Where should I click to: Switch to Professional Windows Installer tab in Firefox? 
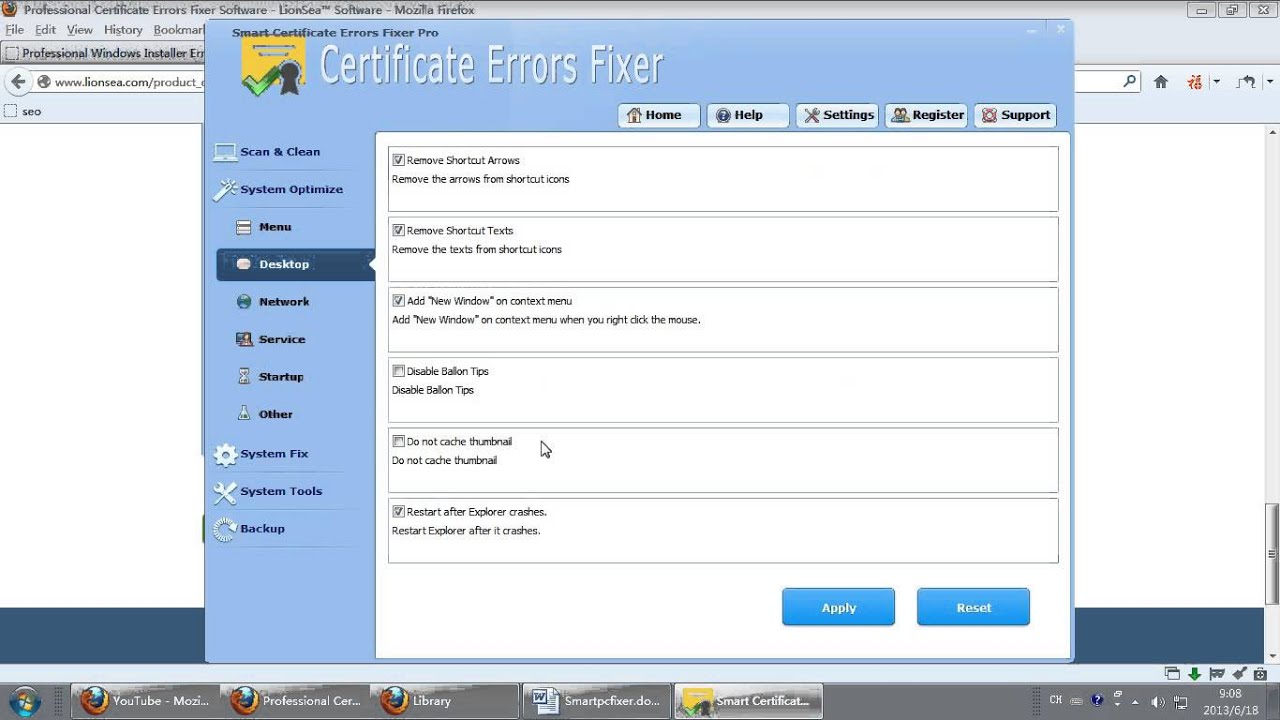click(104, 53)
